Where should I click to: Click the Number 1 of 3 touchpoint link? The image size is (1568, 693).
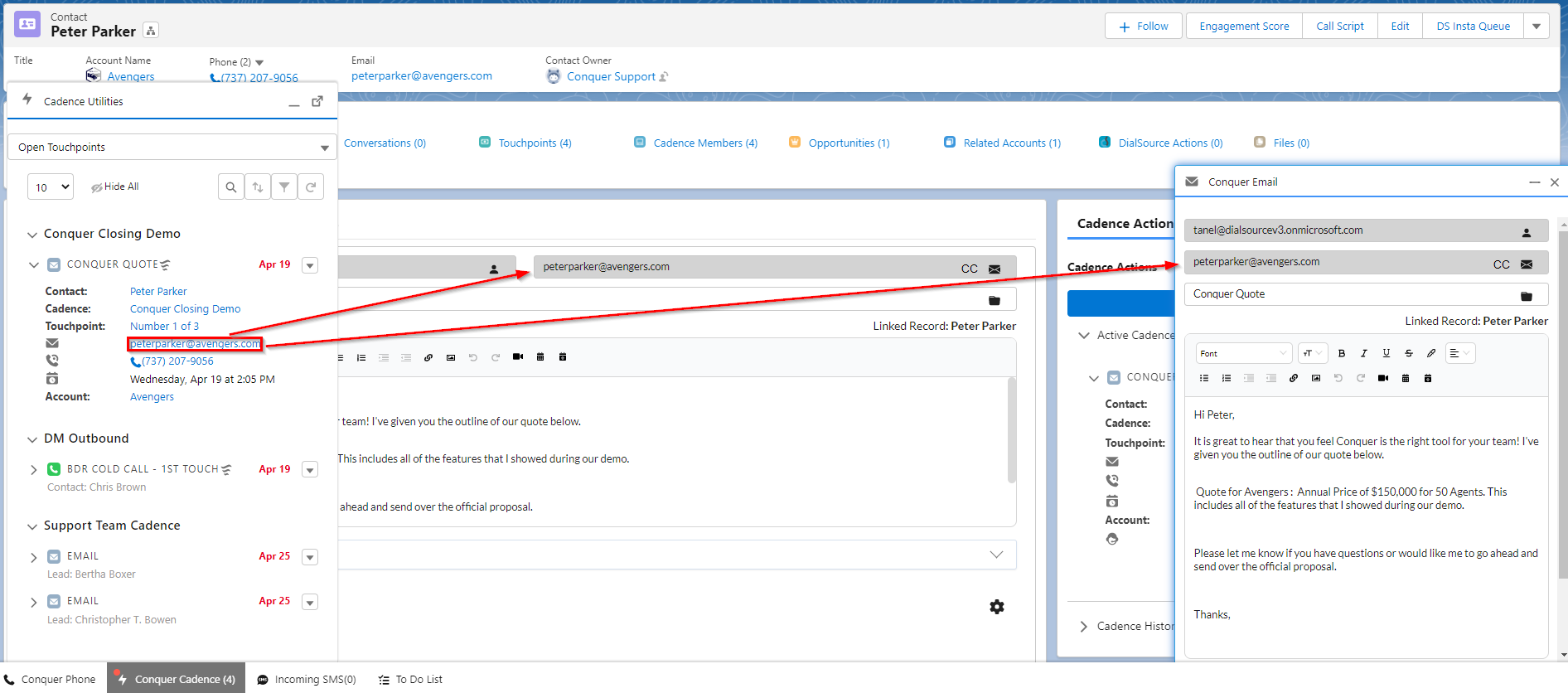pyautogui.click(x=164, y=327)
